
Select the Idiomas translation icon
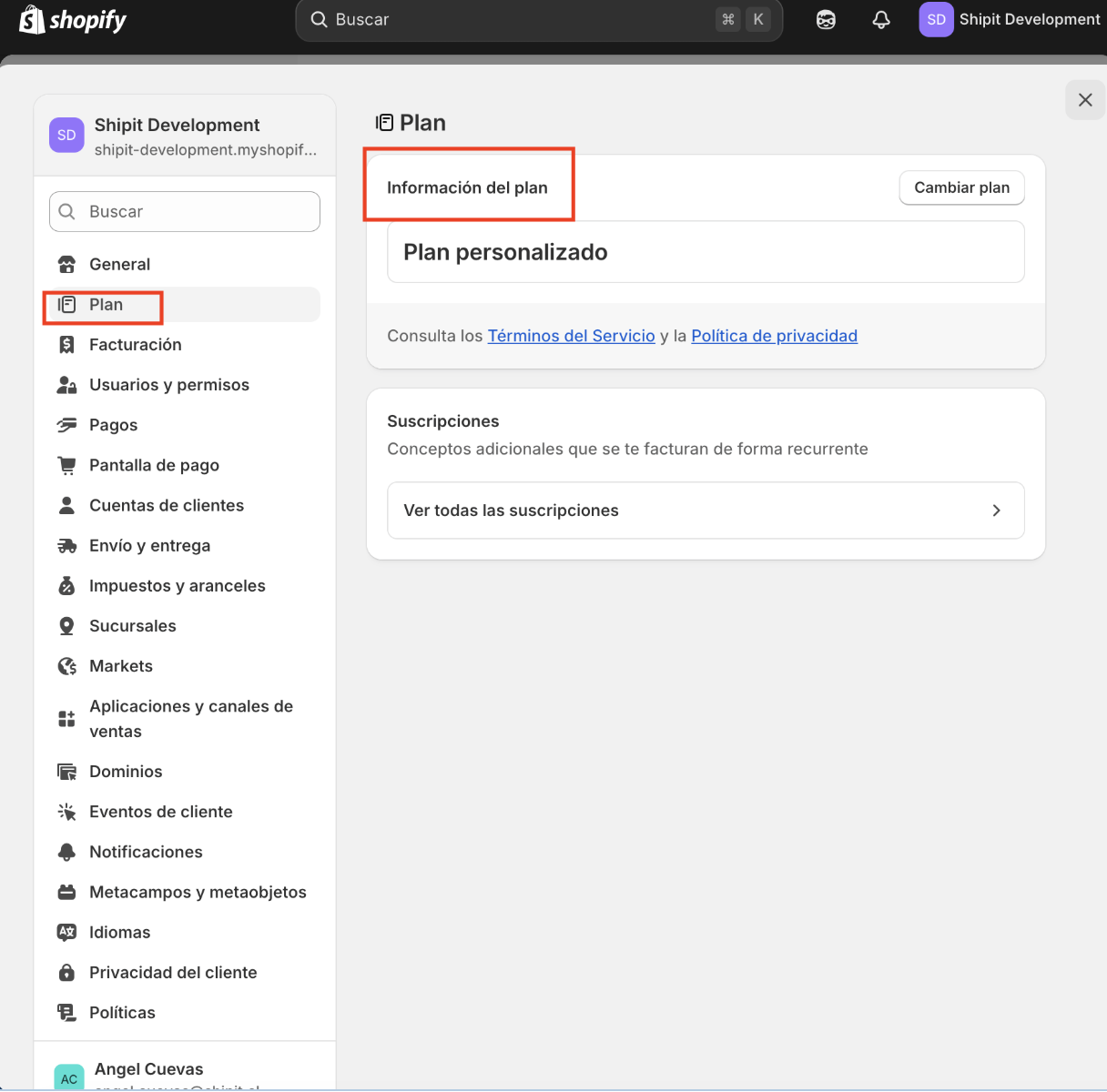tap(66, 933)
